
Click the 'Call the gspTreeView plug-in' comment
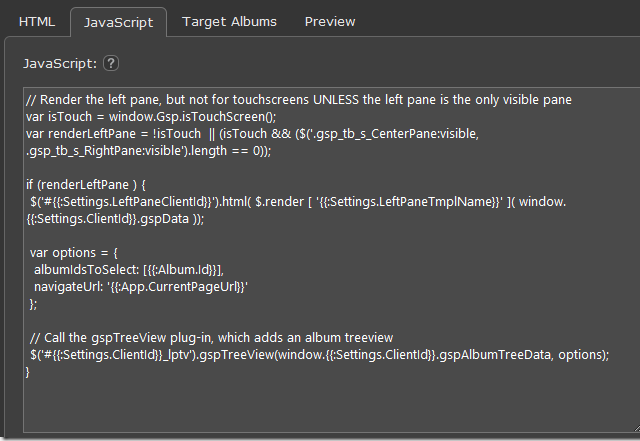211,338
